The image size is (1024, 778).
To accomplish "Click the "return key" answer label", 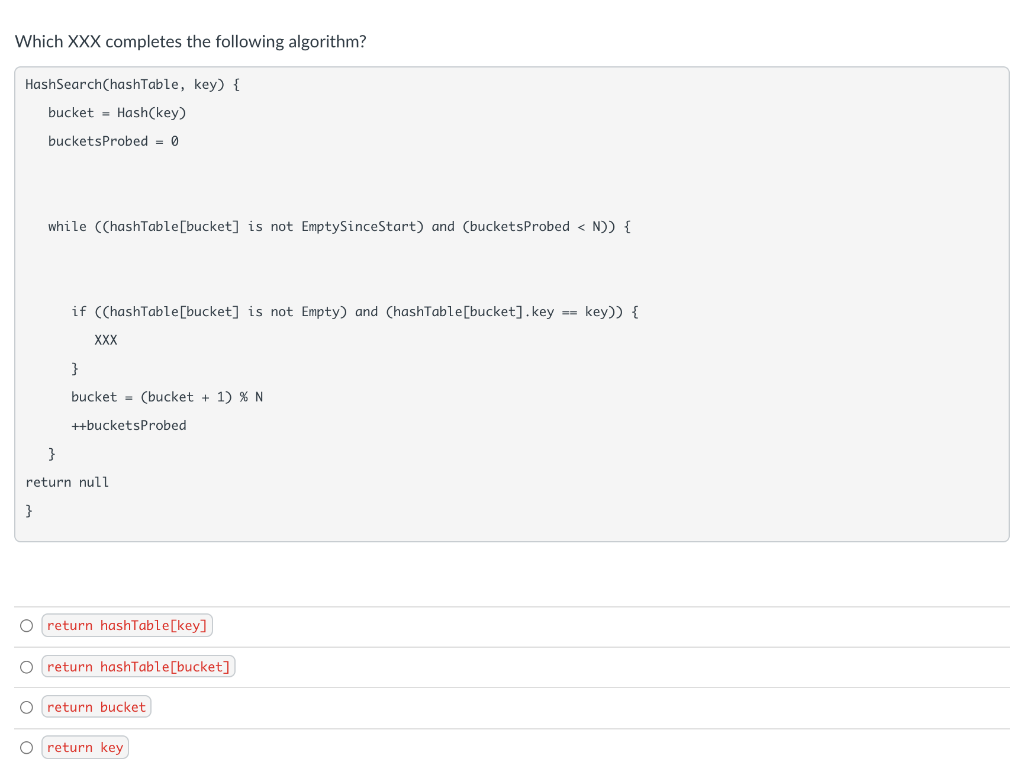I will point(85,747).
